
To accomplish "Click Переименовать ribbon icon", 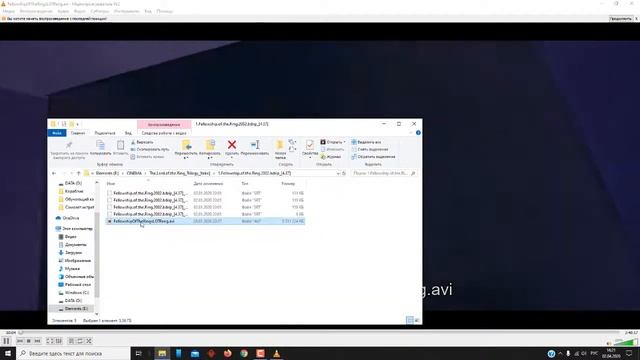I will click(255, 147).
